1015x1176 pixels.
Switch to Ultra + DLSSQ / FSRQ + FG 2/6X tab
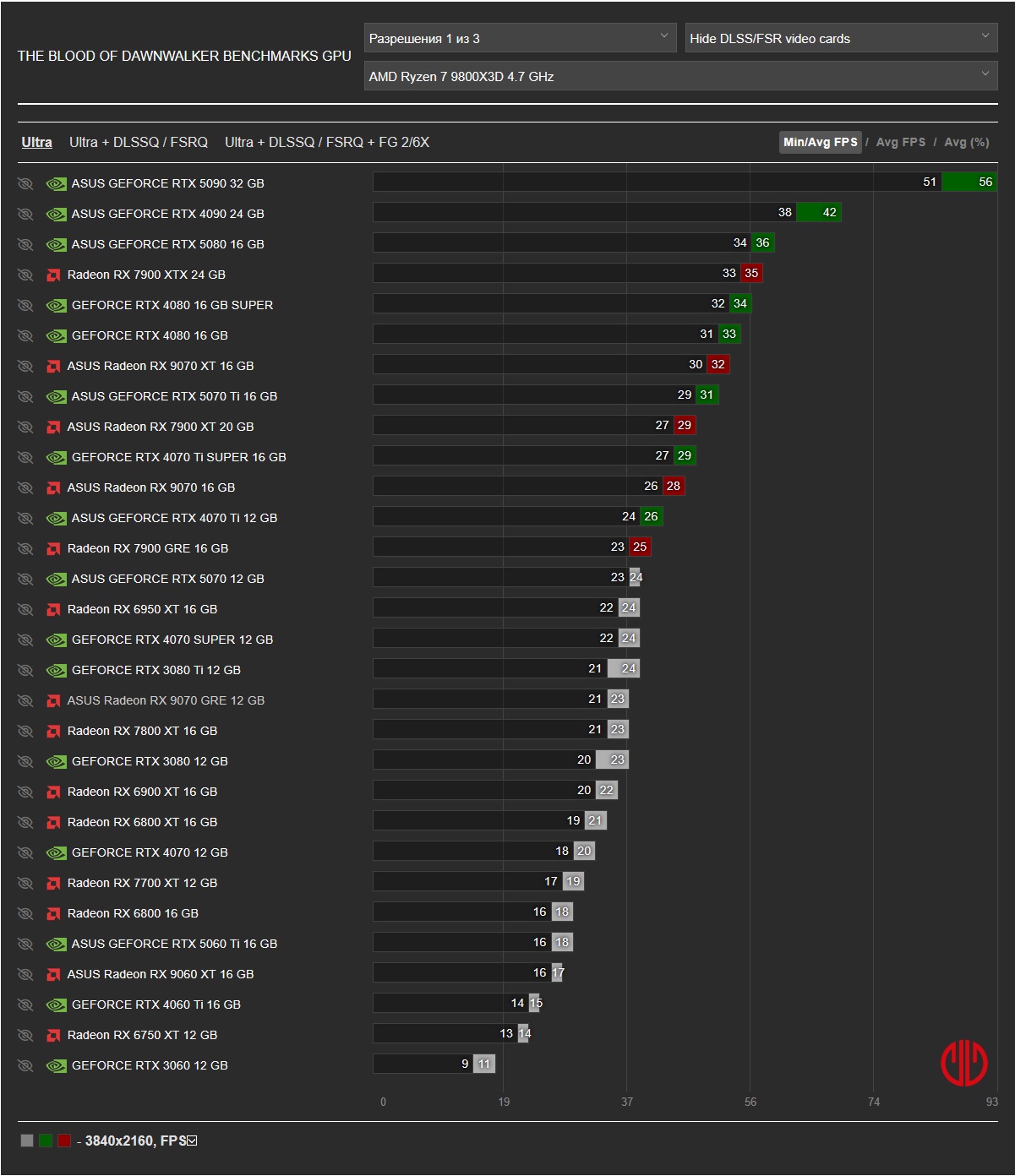(x=327, y=142)
